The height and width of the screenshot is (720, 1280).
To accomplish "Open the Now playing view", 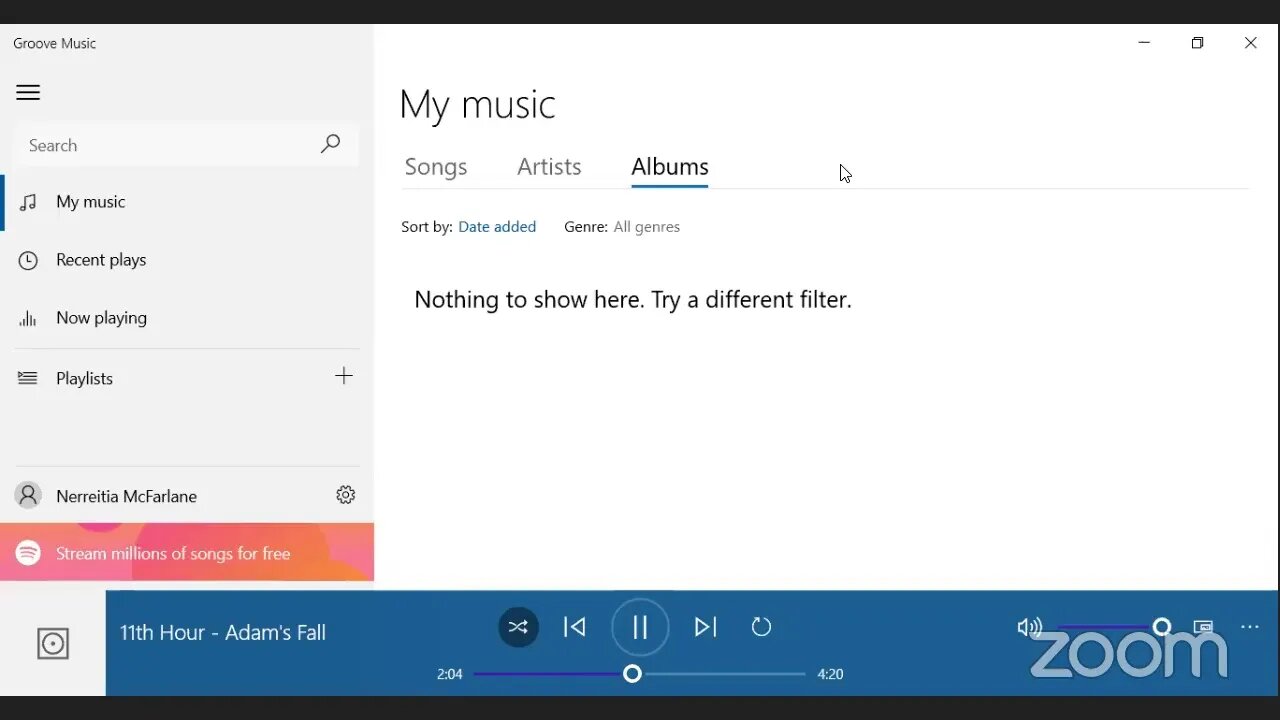I will click(x=187, y=318).
